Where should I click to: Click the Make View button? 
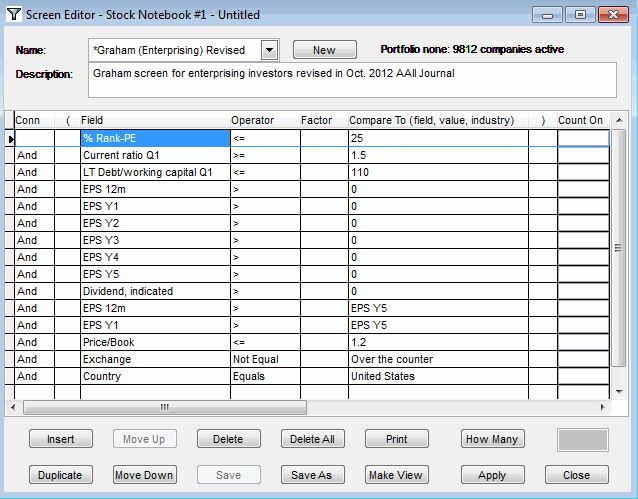pyautogui.click(x=395, y=475)
